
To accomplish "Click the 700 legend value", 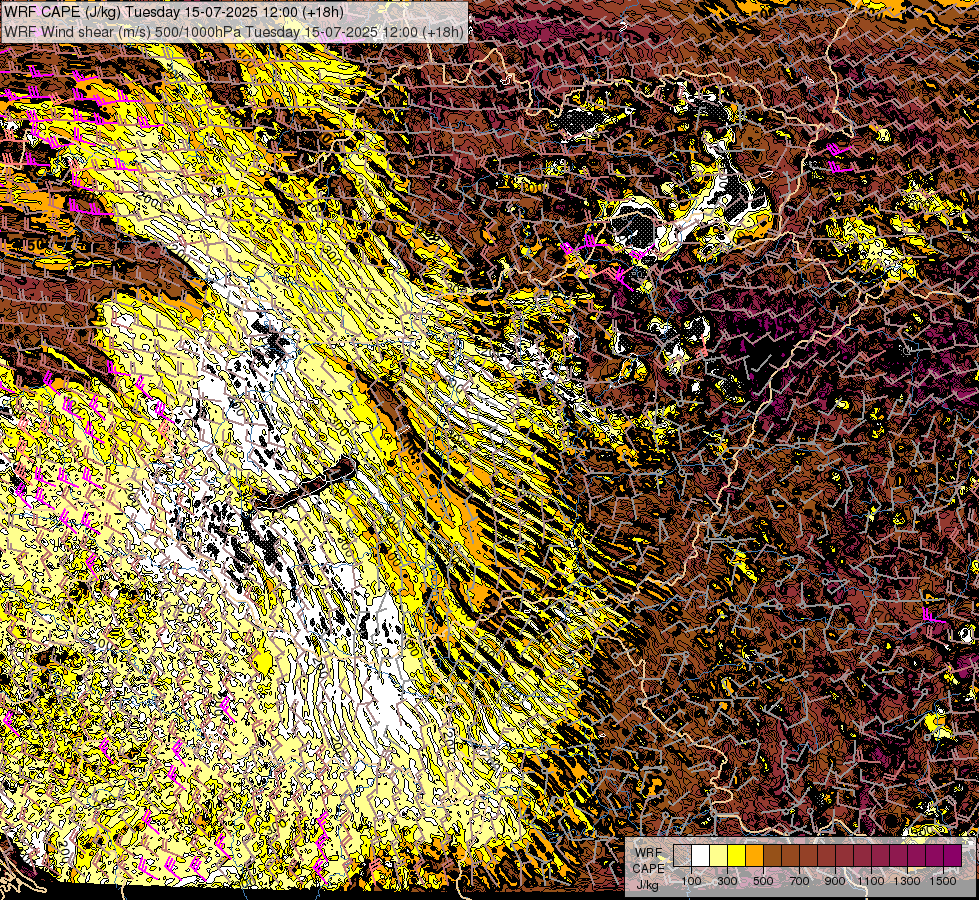I will [x=799, y=881].
